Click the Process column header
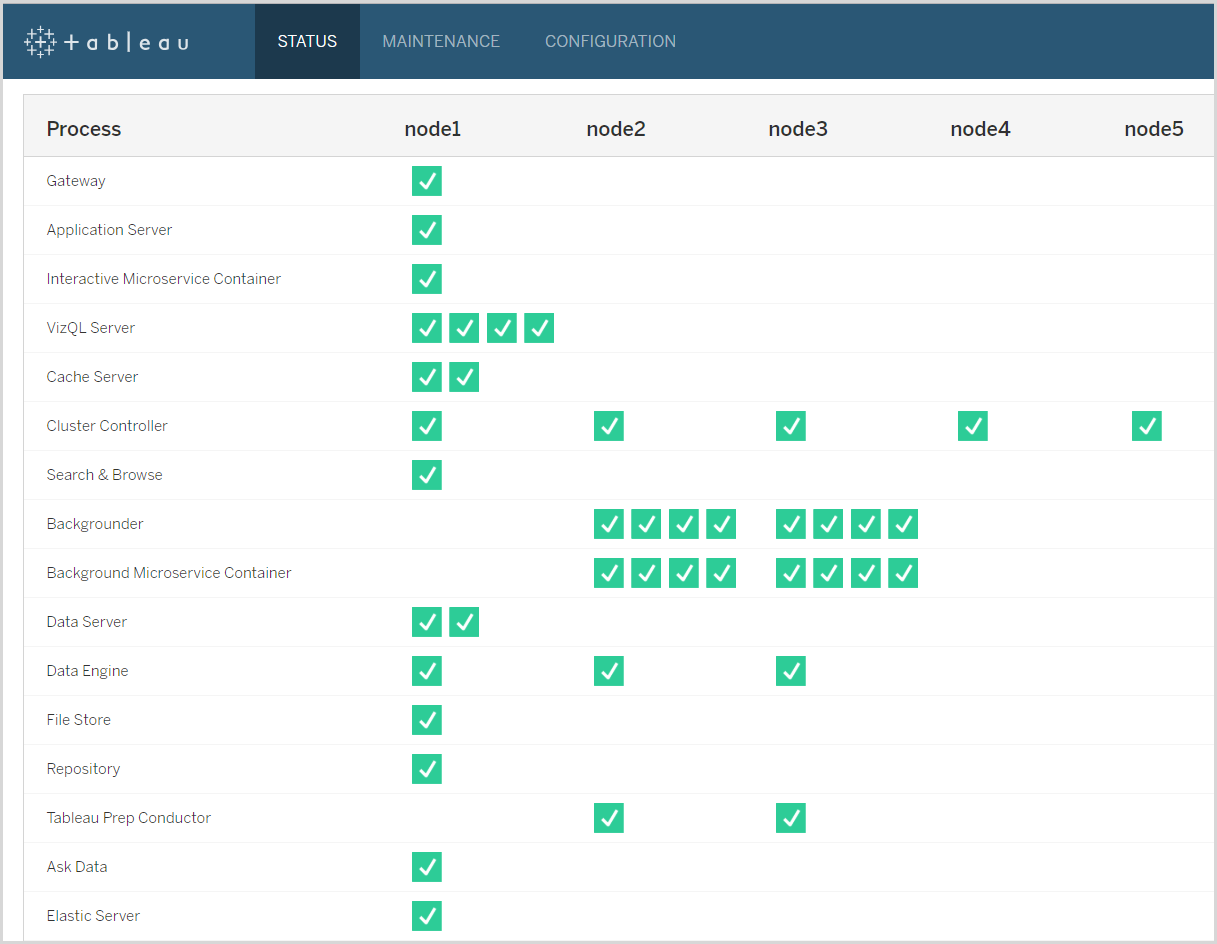 (x=84, y=129)
